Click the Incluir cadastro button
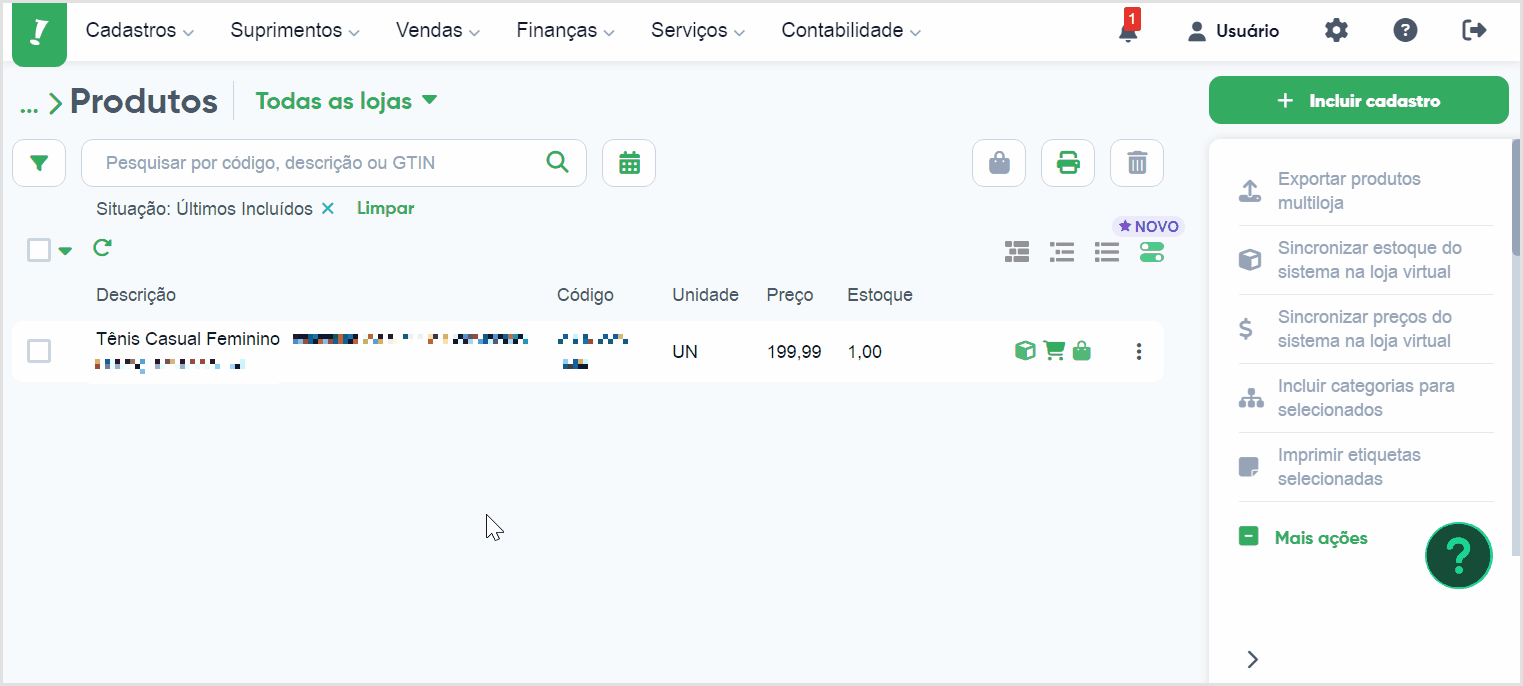The height and width of the screenshot is (686, 1523). [x=1359, y=100]
